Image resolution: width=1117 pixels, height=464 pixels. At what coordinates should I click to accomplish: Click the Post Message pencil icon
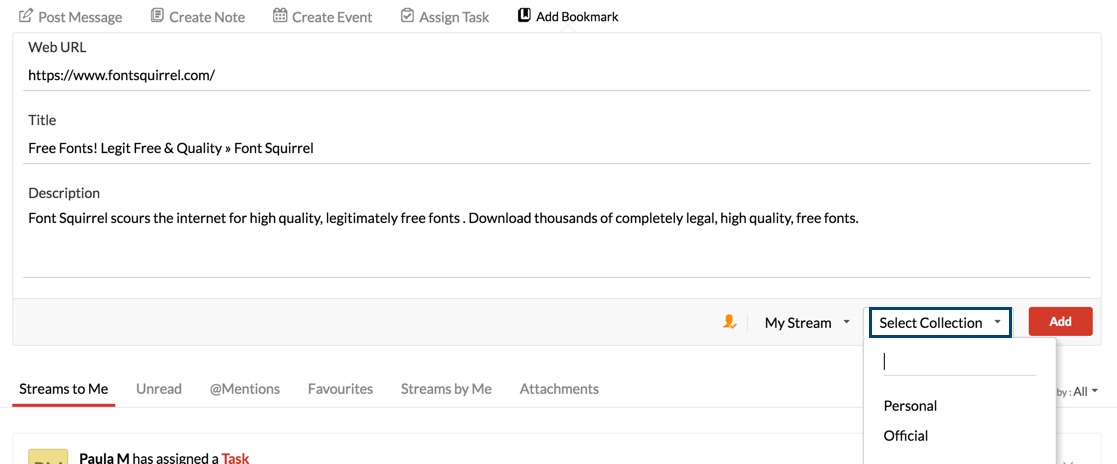(x=26, y=16)
